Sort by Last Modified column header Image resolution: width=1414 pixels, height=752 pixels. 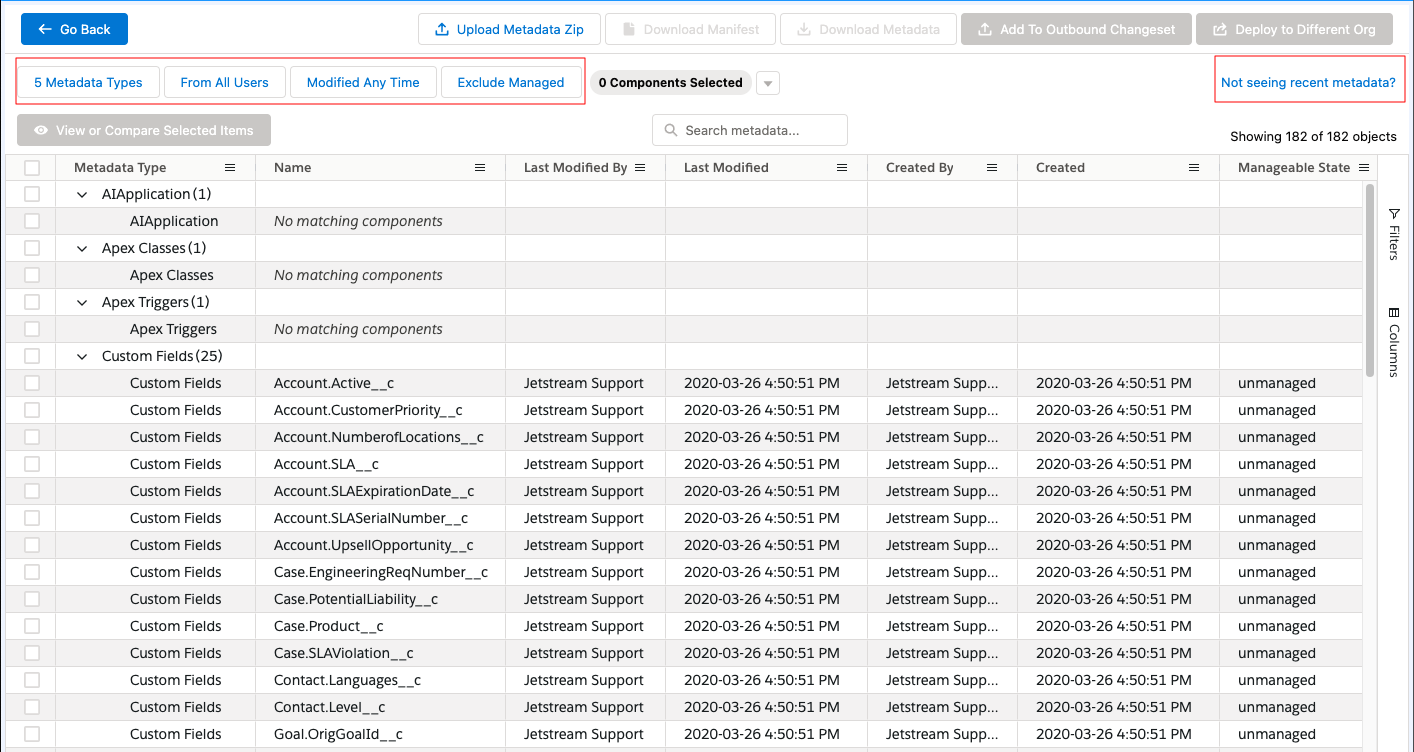pyautogui.click(x=726, y=168)
